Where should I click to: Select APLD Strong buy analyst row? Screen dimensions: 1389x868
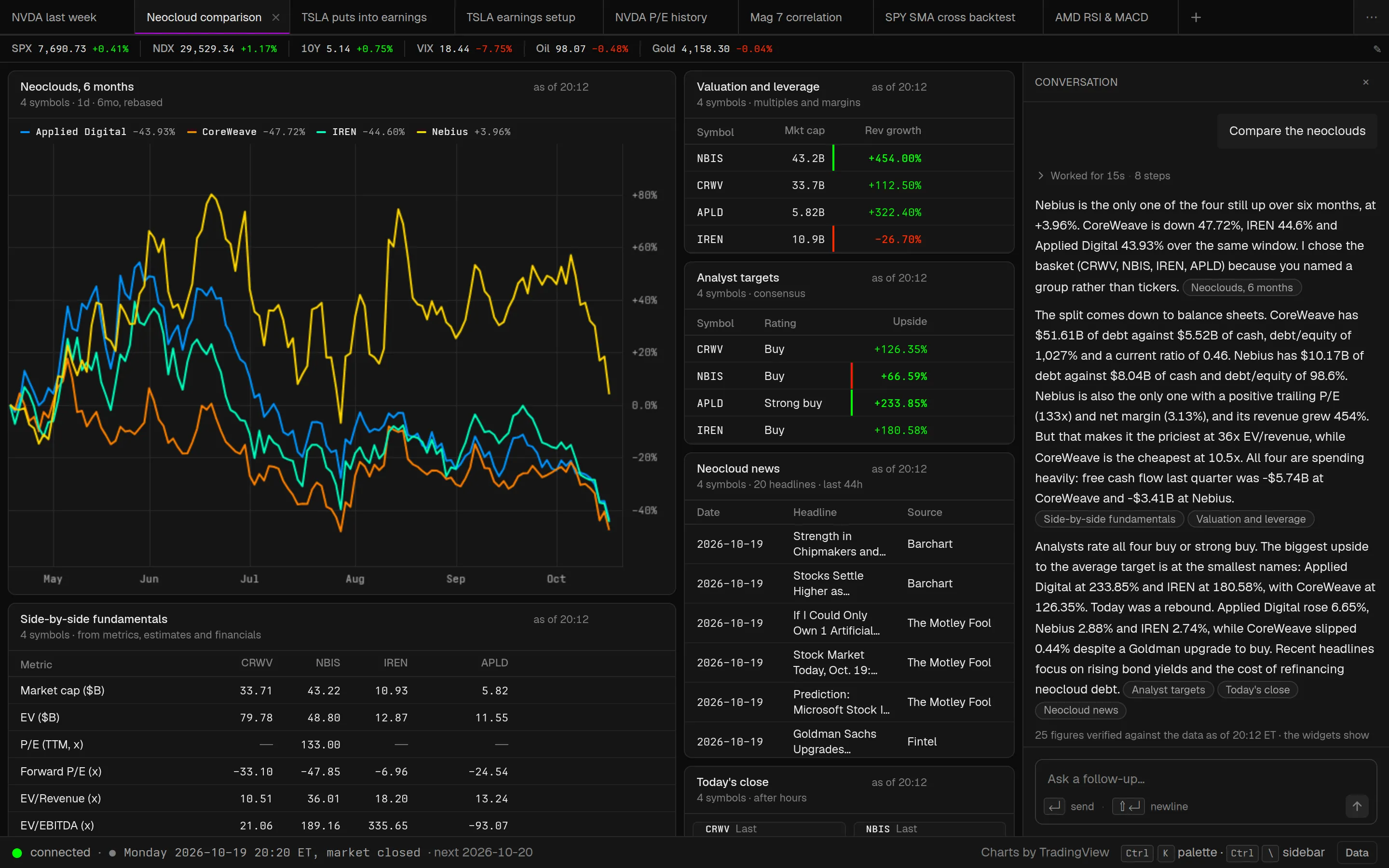point(849,403)
